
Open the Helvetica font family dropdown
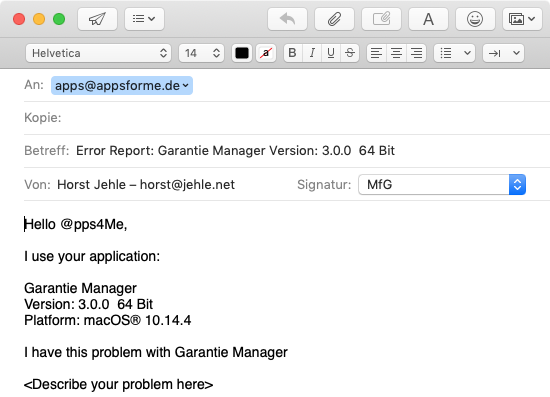tap(98, 53)
